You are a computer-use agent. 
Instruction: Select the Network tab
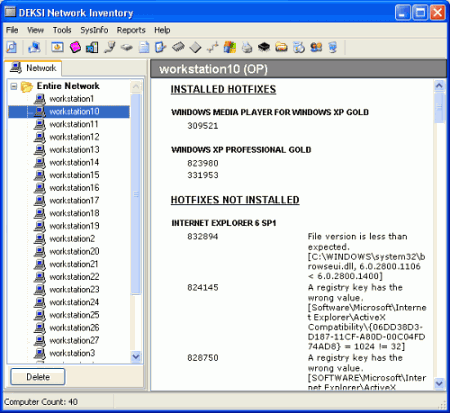33,68
